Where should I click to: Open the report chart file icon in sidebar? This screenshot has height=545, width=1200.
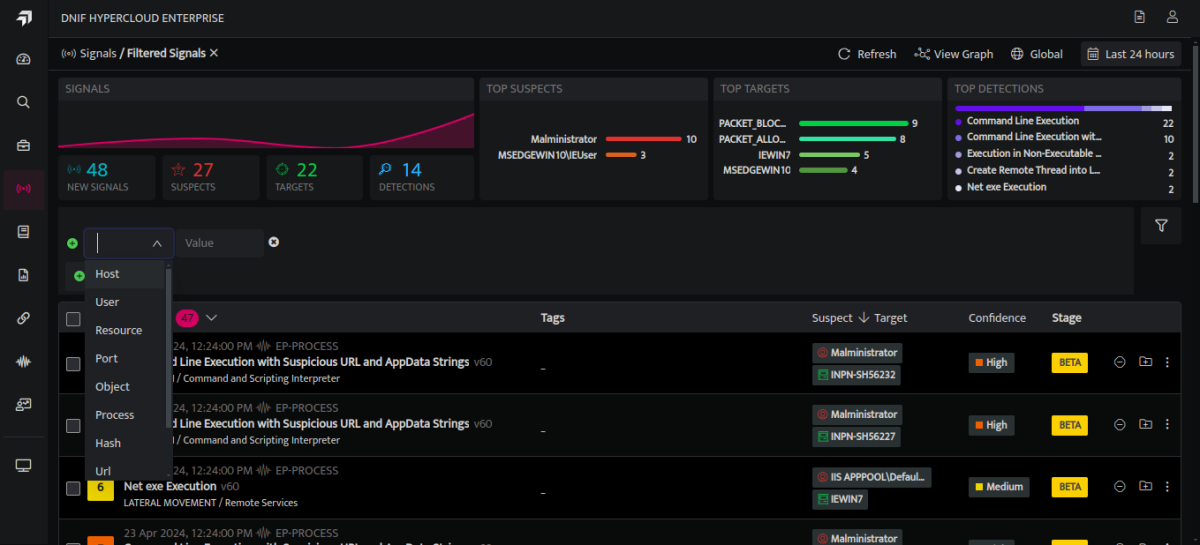[x=24, y=275]
